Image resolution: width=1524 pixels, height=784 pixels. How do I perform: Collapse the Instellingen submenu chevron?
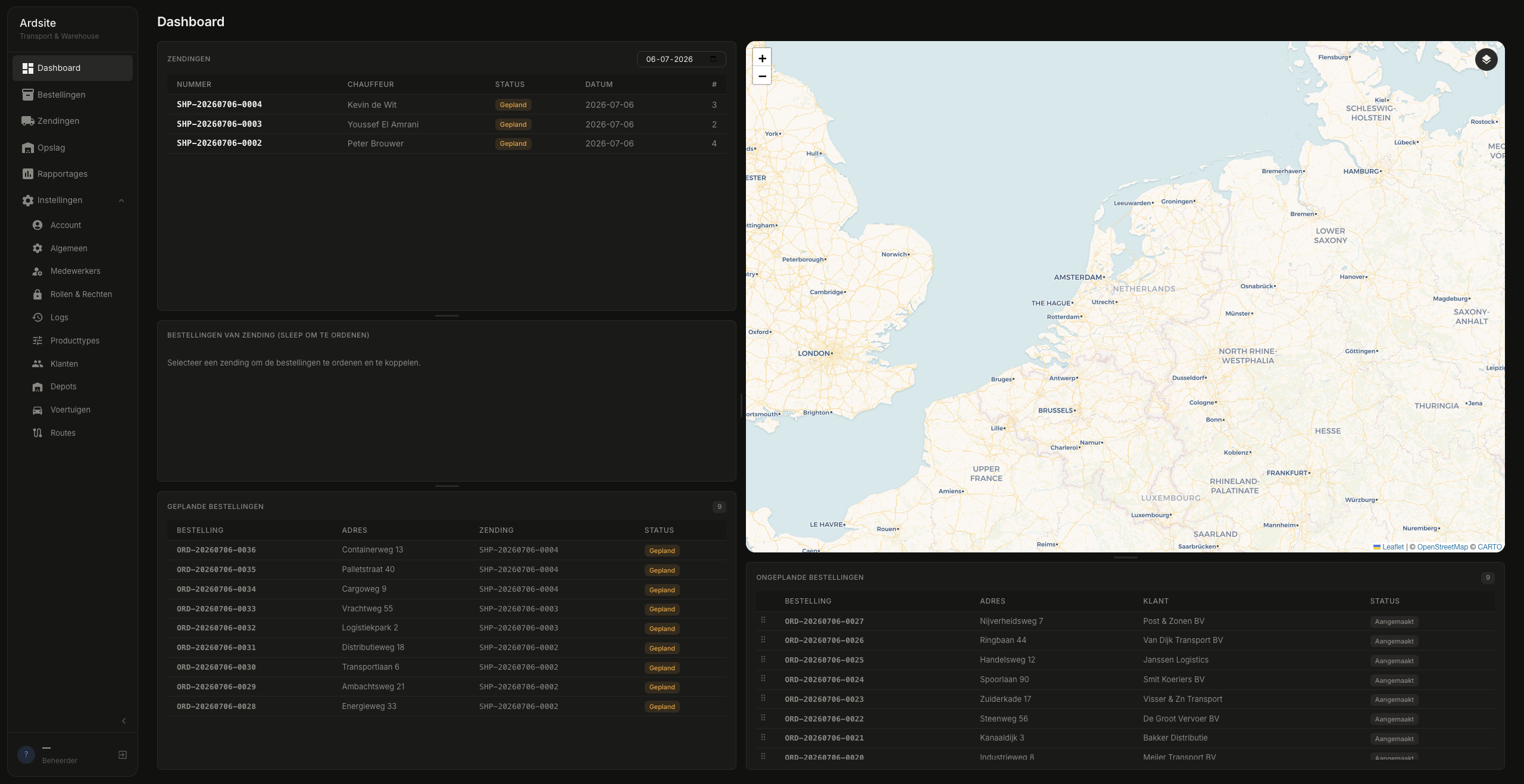[121, 201]
